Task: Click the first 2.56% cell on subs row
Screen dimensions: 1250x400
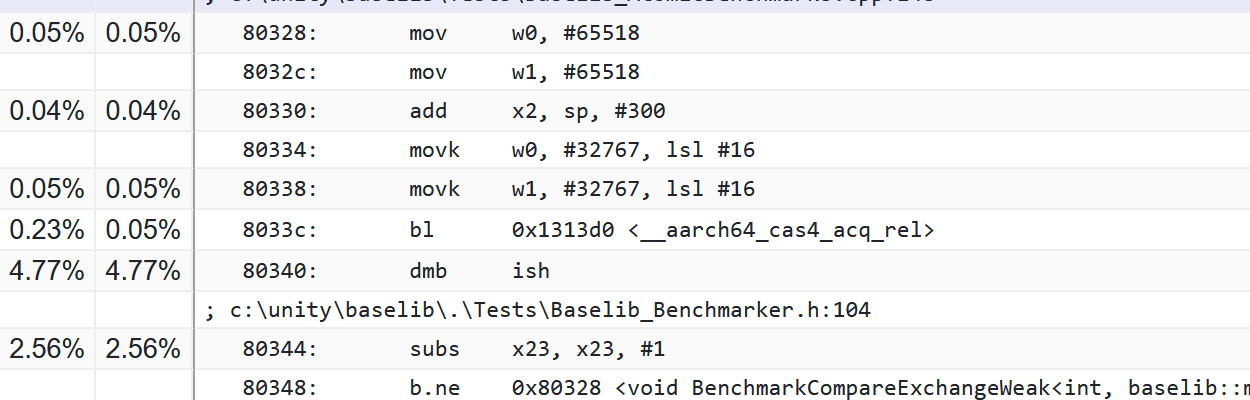Action: (47, 349)
